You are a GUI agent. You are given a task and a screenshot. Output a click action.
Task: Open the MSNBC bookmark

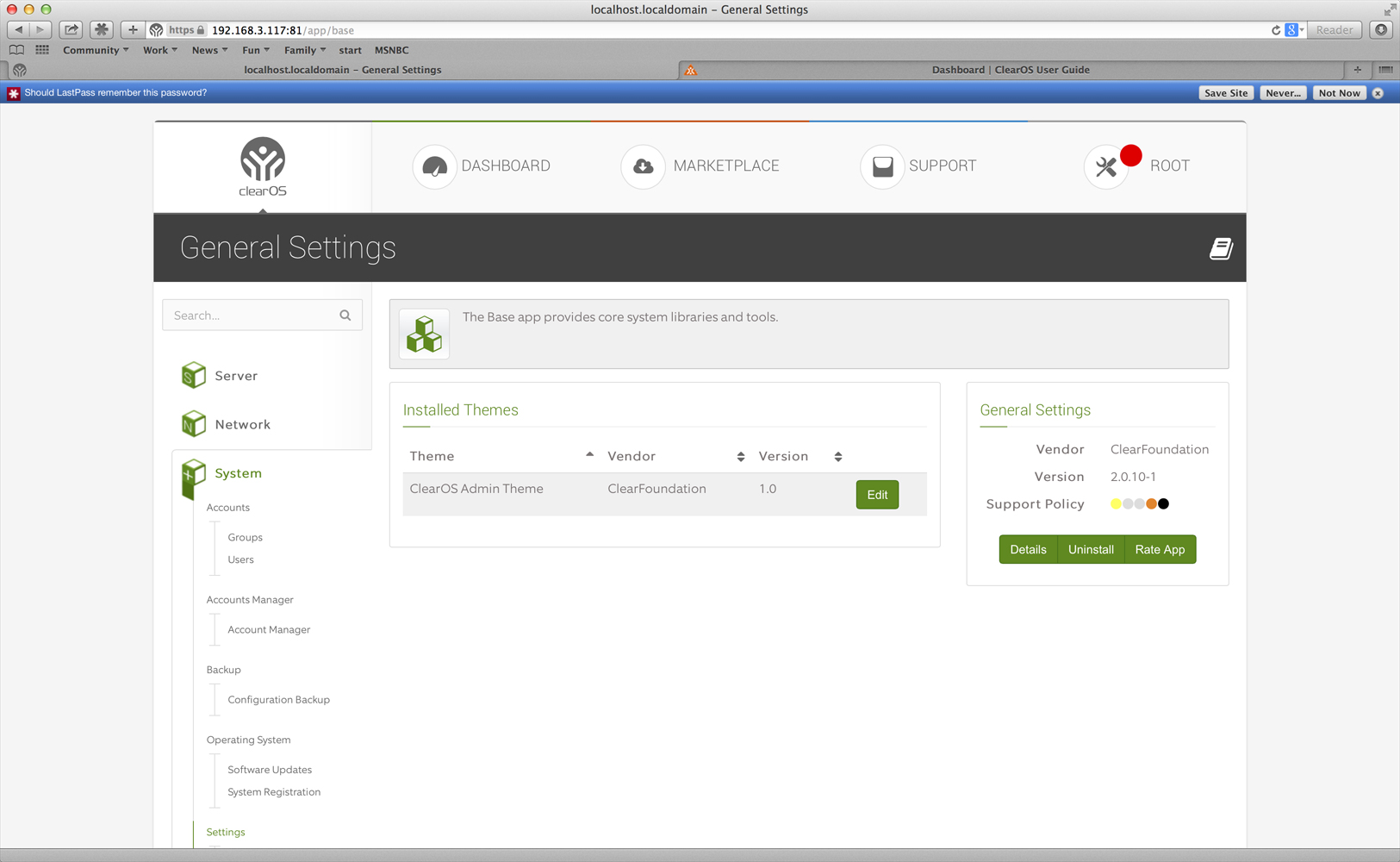(x=391, y=50)
